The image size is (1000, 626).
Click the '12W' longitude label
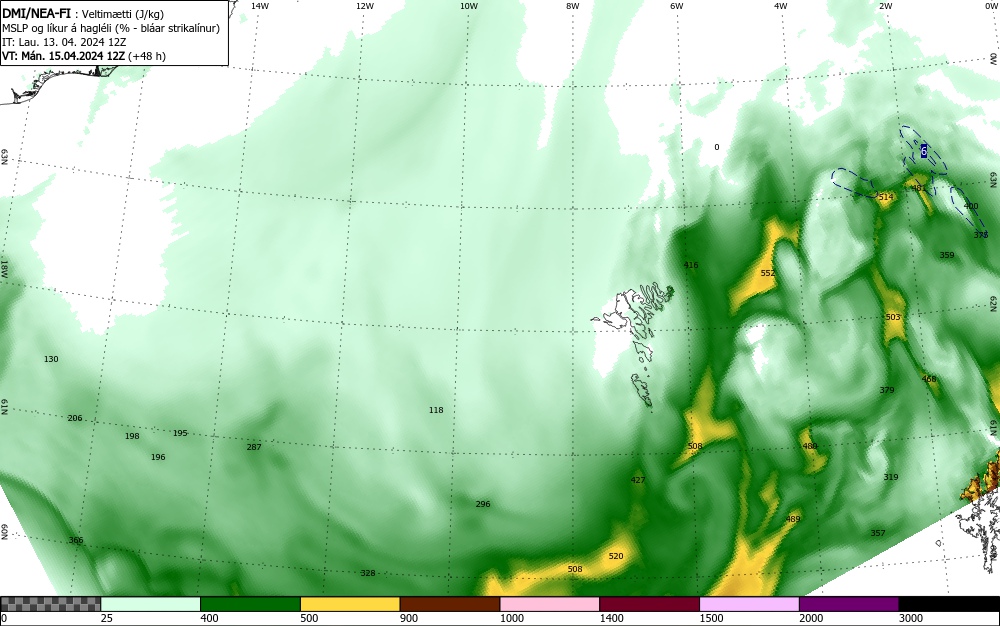[364, 6]
